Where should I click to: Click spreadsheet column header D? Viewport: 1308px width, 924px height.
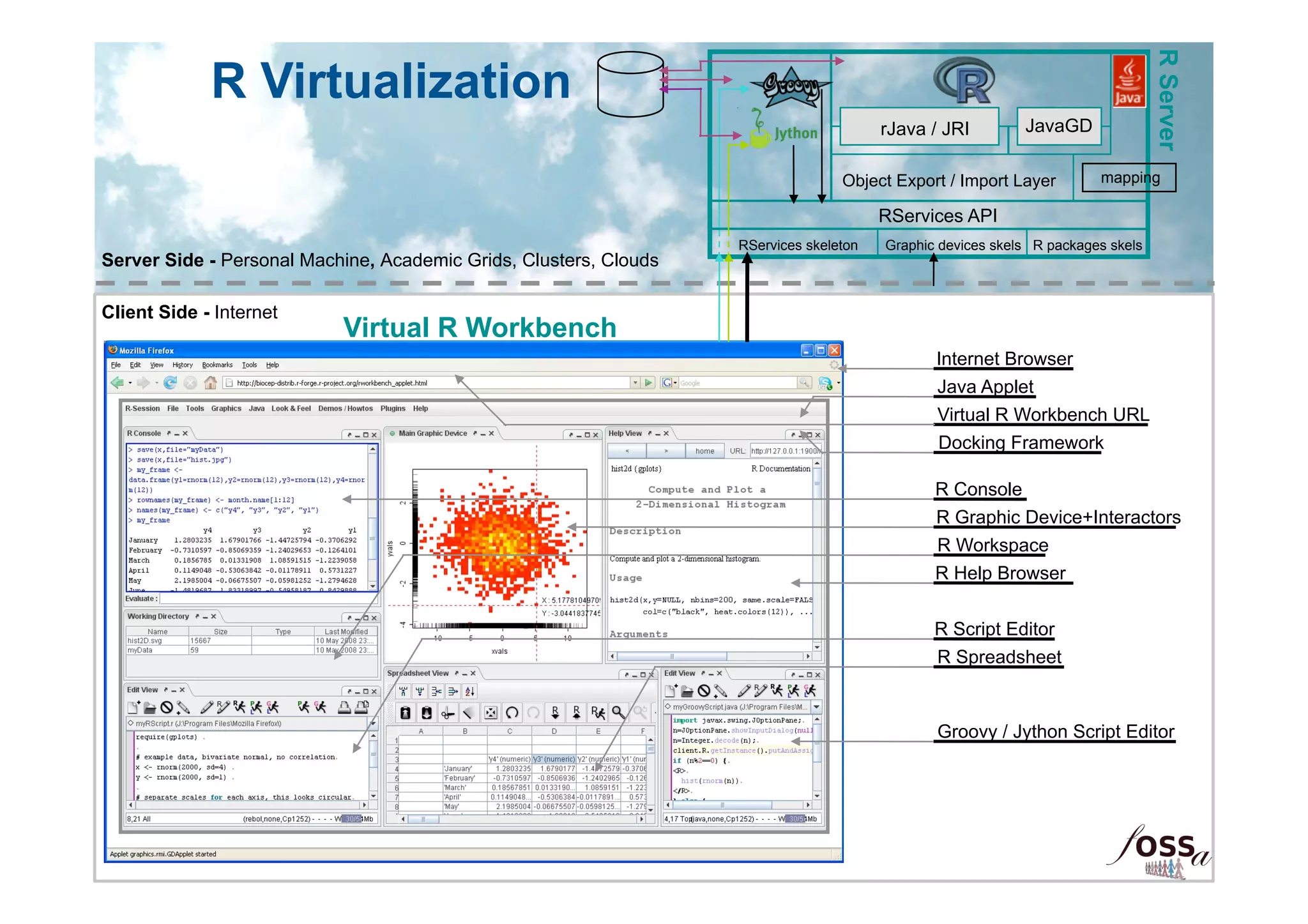pyautogui.click(x=554, y=732)
